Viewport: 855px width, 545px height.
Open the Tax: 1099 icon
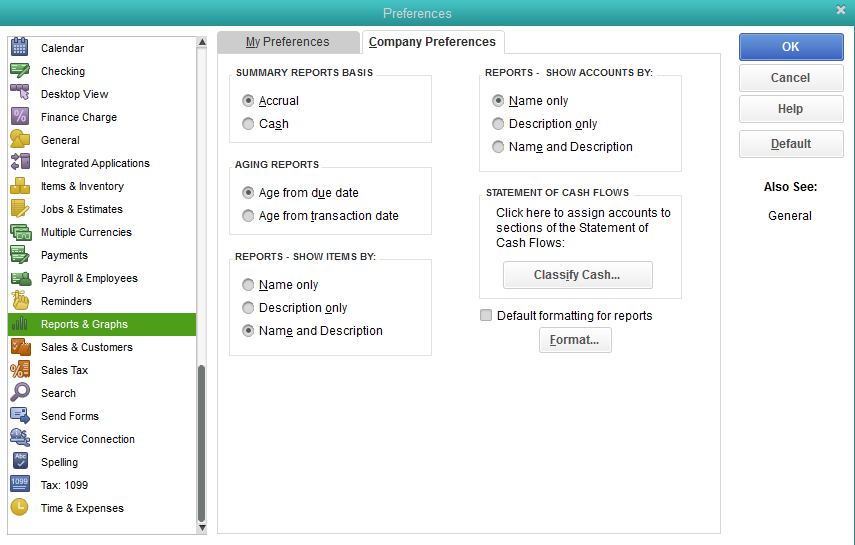point(20,484)
